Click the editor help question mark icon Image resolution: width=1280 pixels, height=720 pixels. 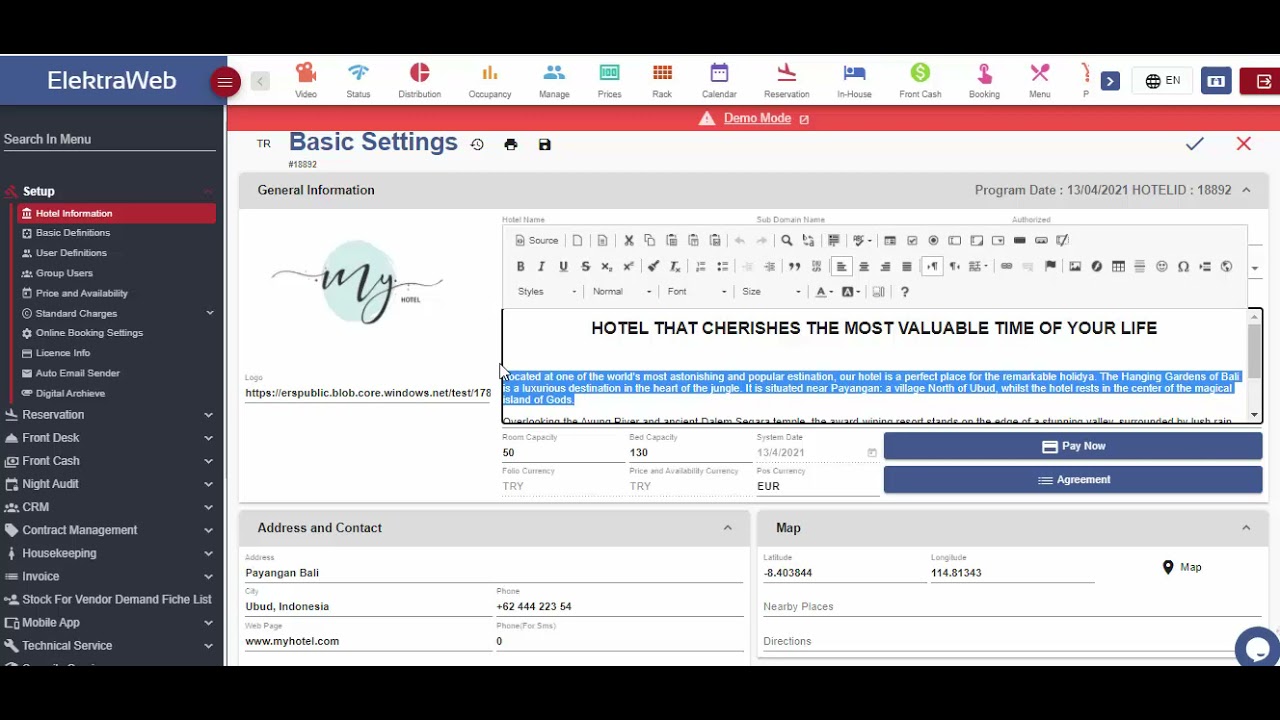point(905,292)
